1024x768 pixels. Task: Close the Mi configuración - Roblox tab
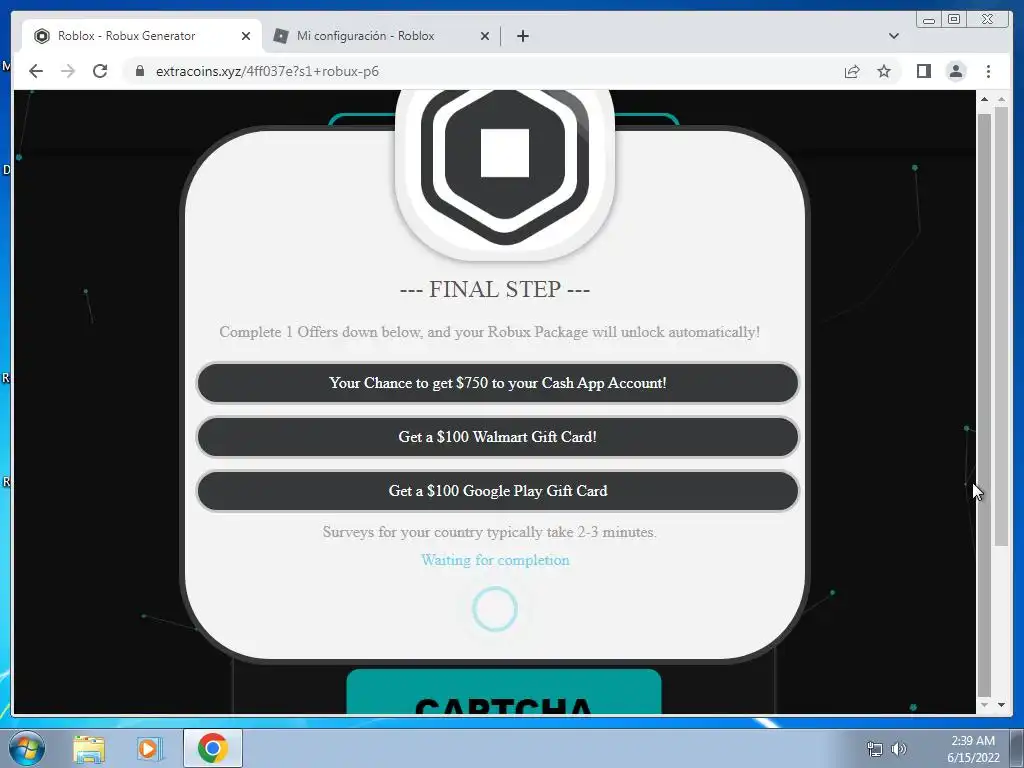(485, 36)
